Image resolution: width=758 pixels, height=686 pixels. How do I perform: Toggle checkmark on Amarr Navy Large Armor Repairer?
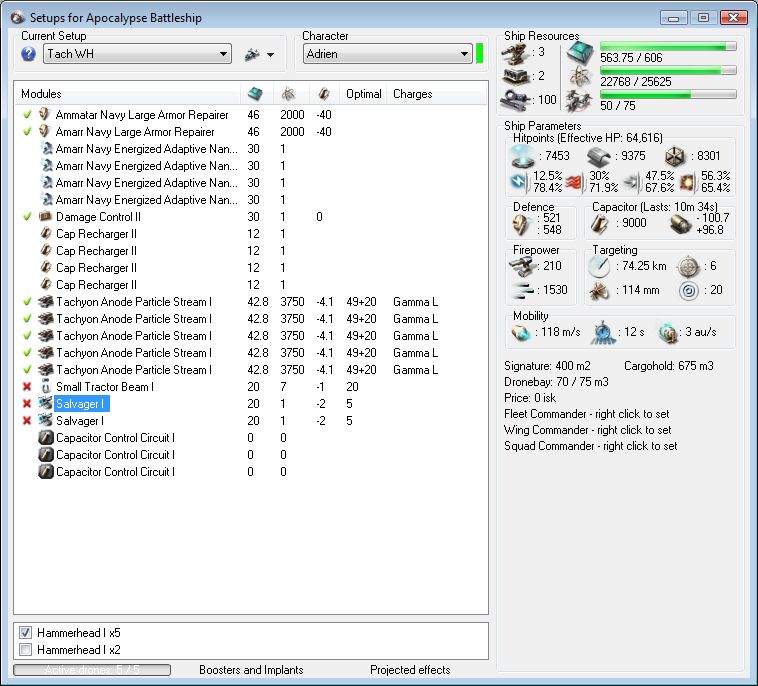[x=27, y=131]
